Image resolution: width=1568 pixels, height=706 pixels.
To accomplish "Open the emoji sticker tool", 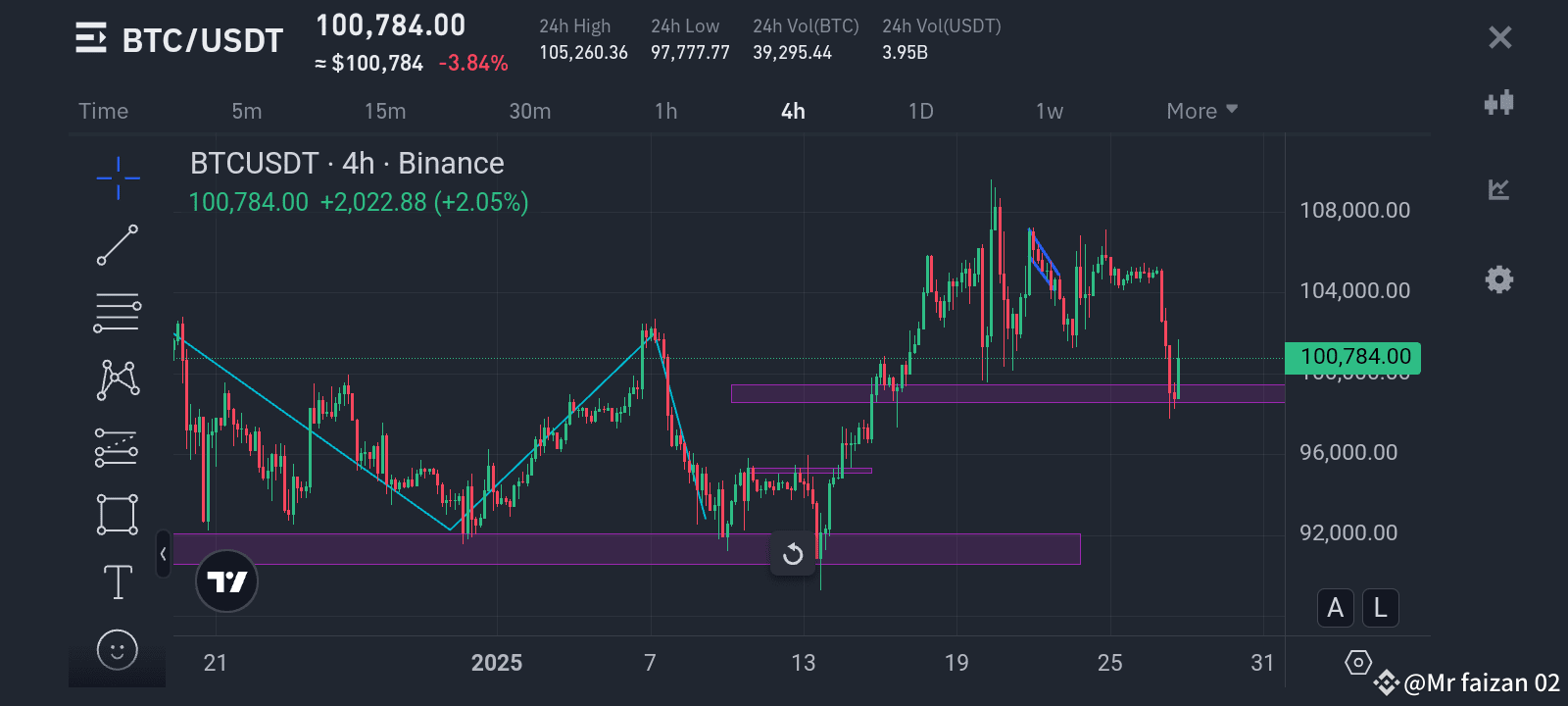I will point(118,649).
